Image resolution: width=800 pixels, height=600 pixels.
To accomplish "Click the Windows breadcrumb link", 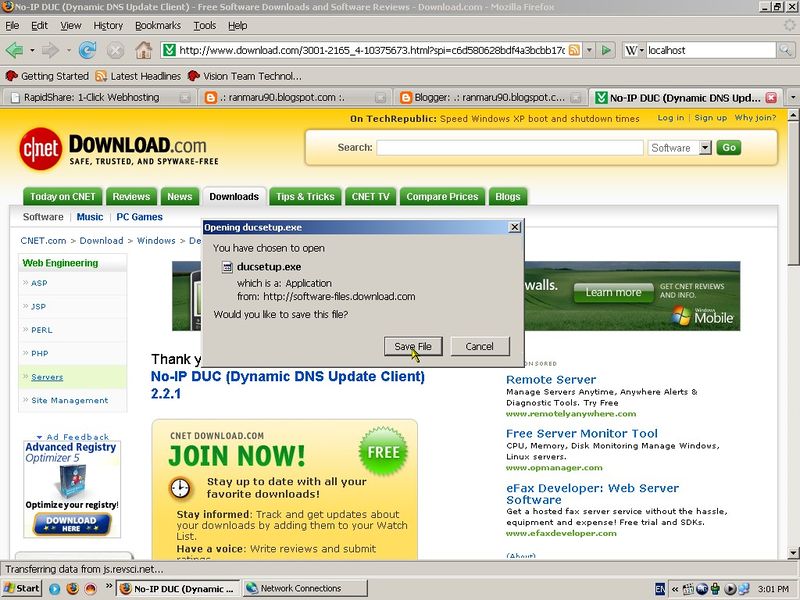I will (x=156, y=241).
